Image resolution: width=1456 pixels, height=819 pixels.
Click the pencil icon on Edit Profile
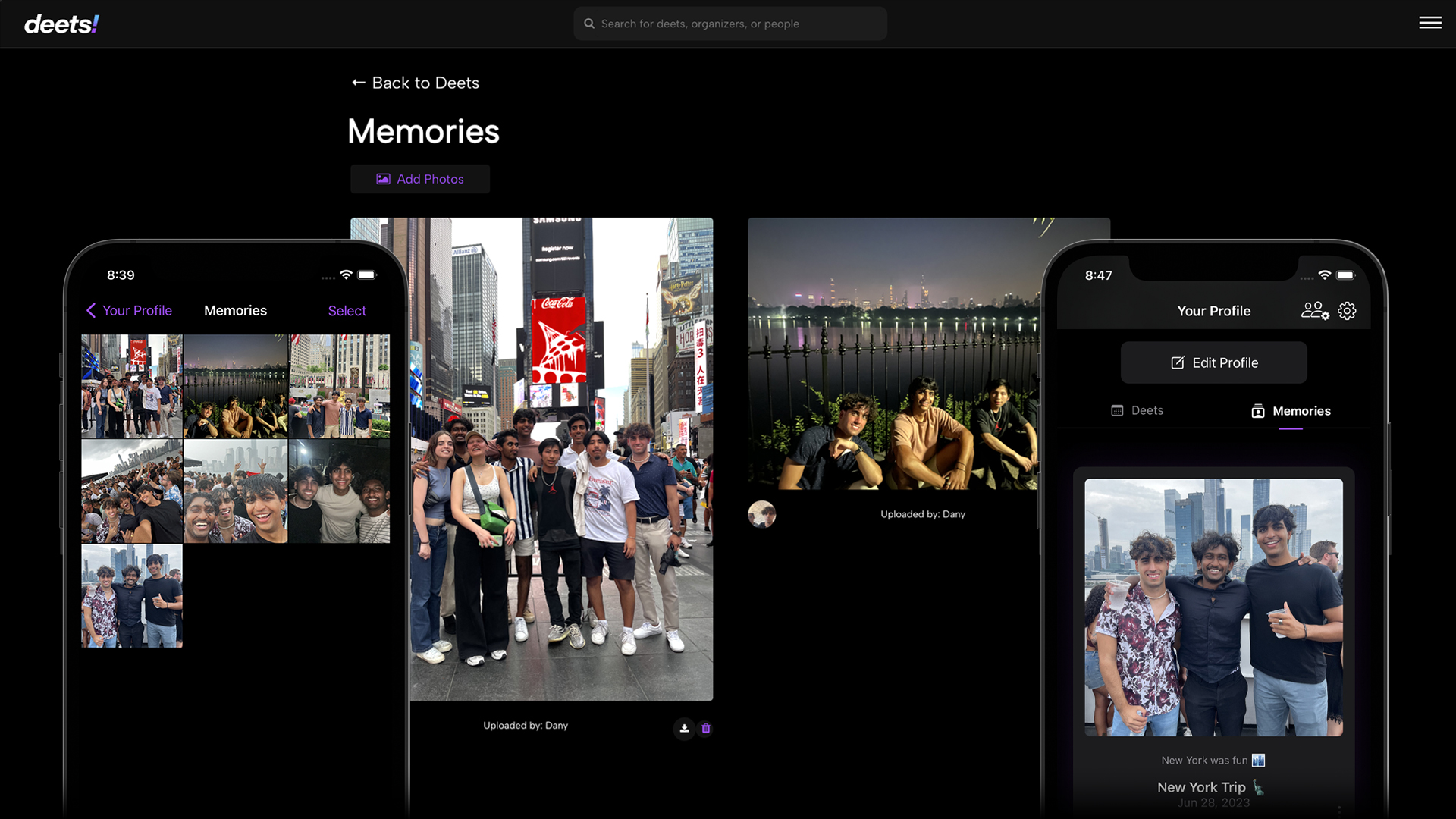pos(1176,362)
